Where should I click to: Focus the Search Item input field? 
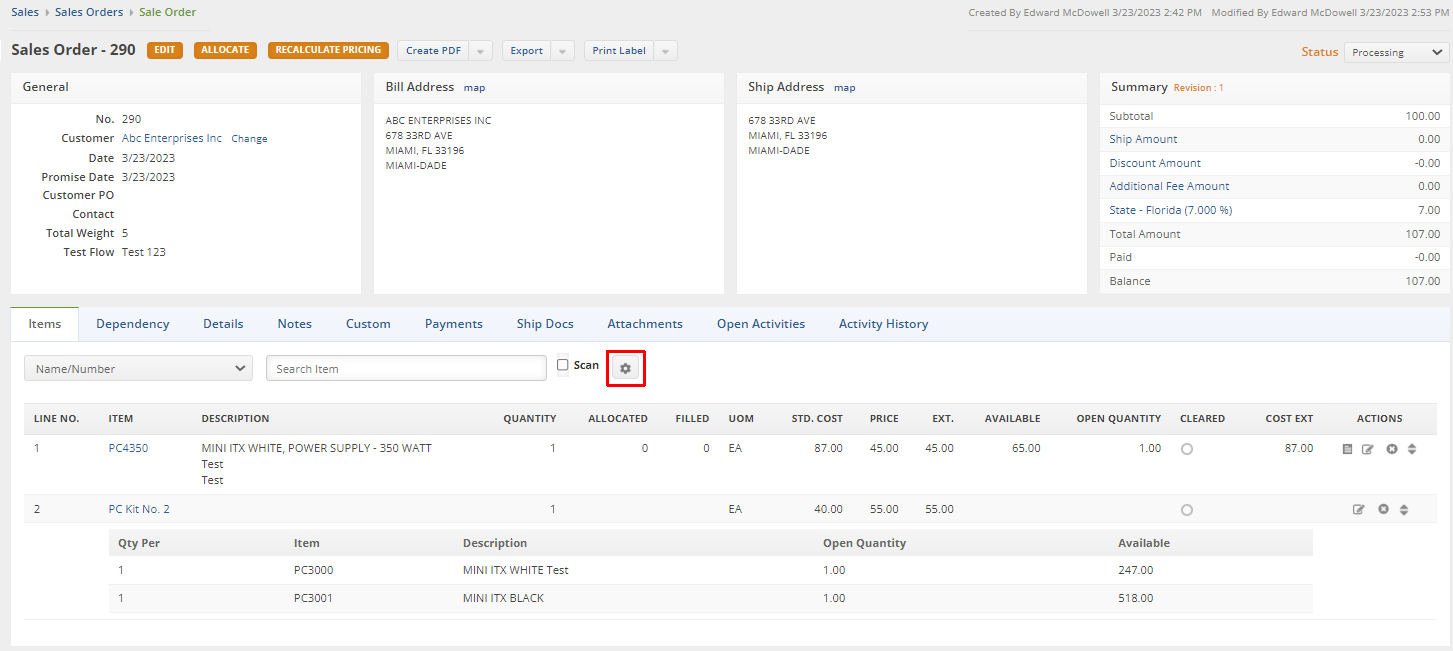(x=406, y=369)
